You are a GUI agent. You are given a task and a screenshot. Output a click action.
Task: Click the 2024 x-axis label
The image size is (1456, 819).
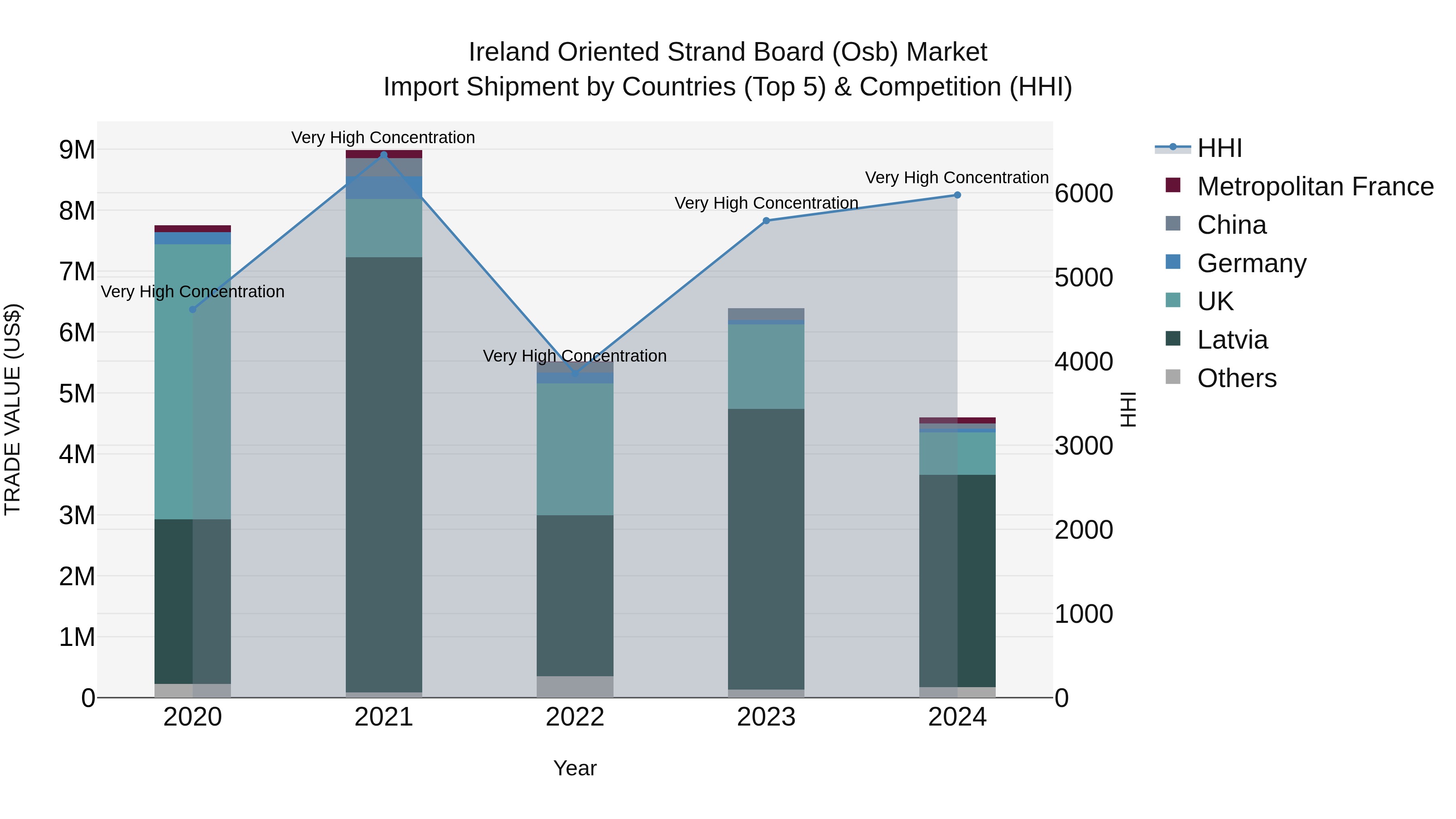tap(957, 717)
